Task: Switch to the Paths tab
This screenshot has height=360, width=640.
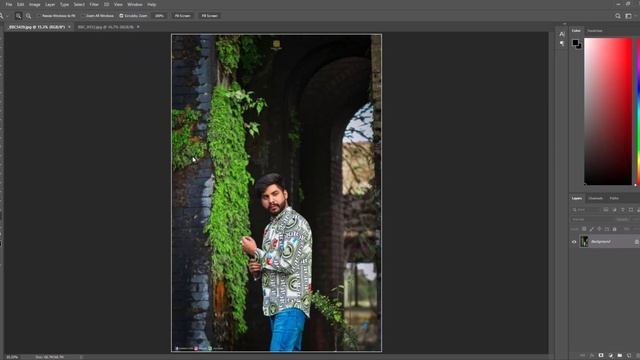Action: [614, 198]
